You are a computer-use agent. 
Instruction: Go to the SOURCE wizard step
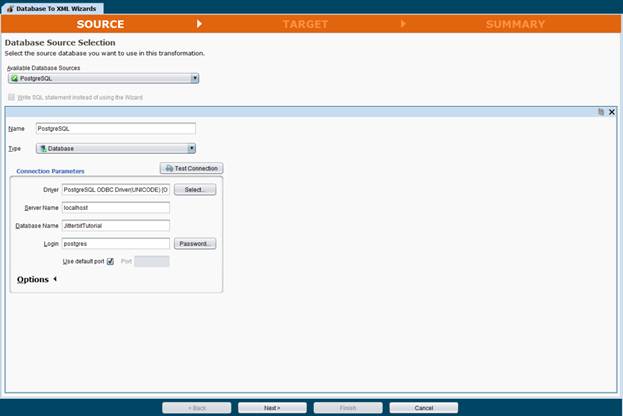pyautogui.click(x=101, y=24)
